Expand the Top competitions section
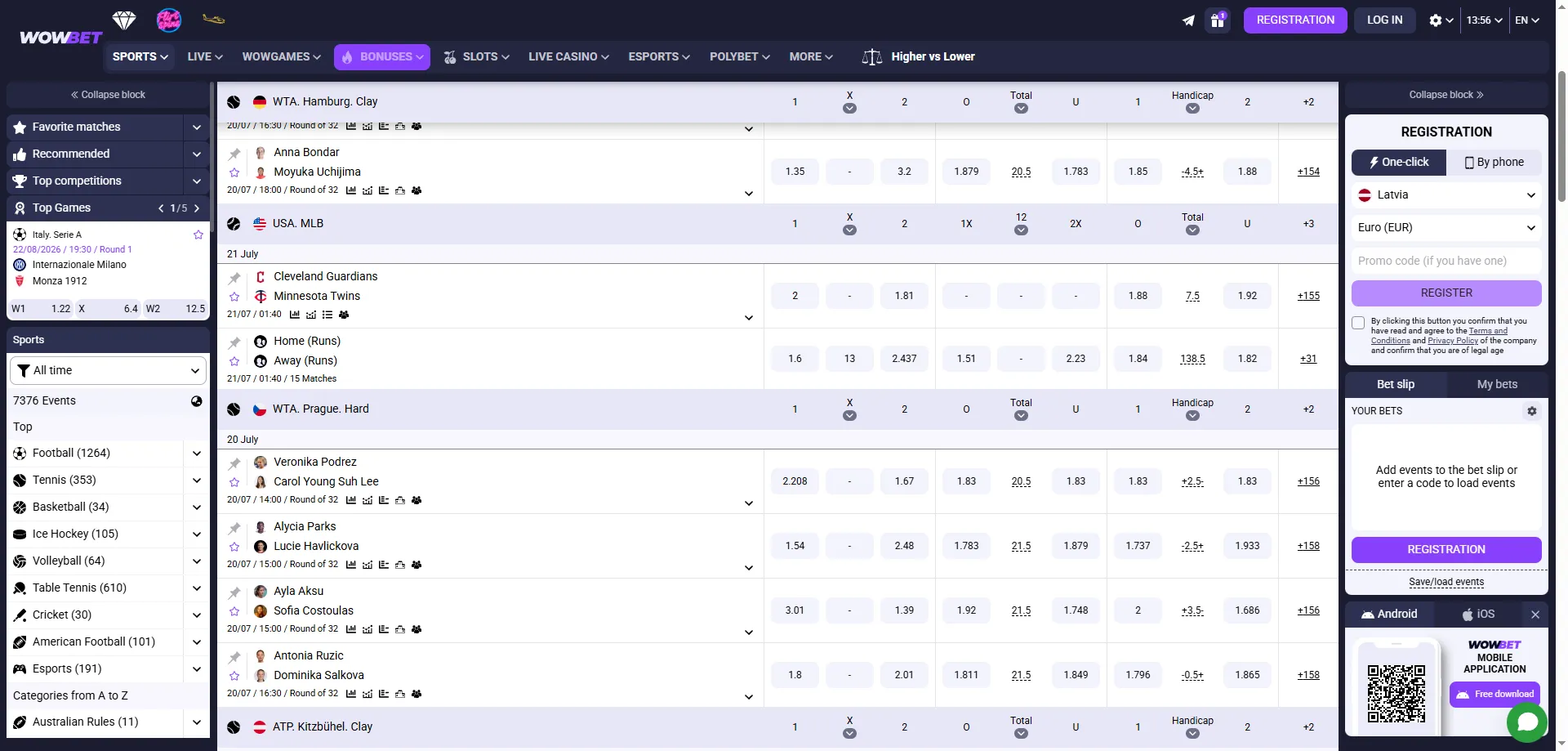 (x=197, y=181)
